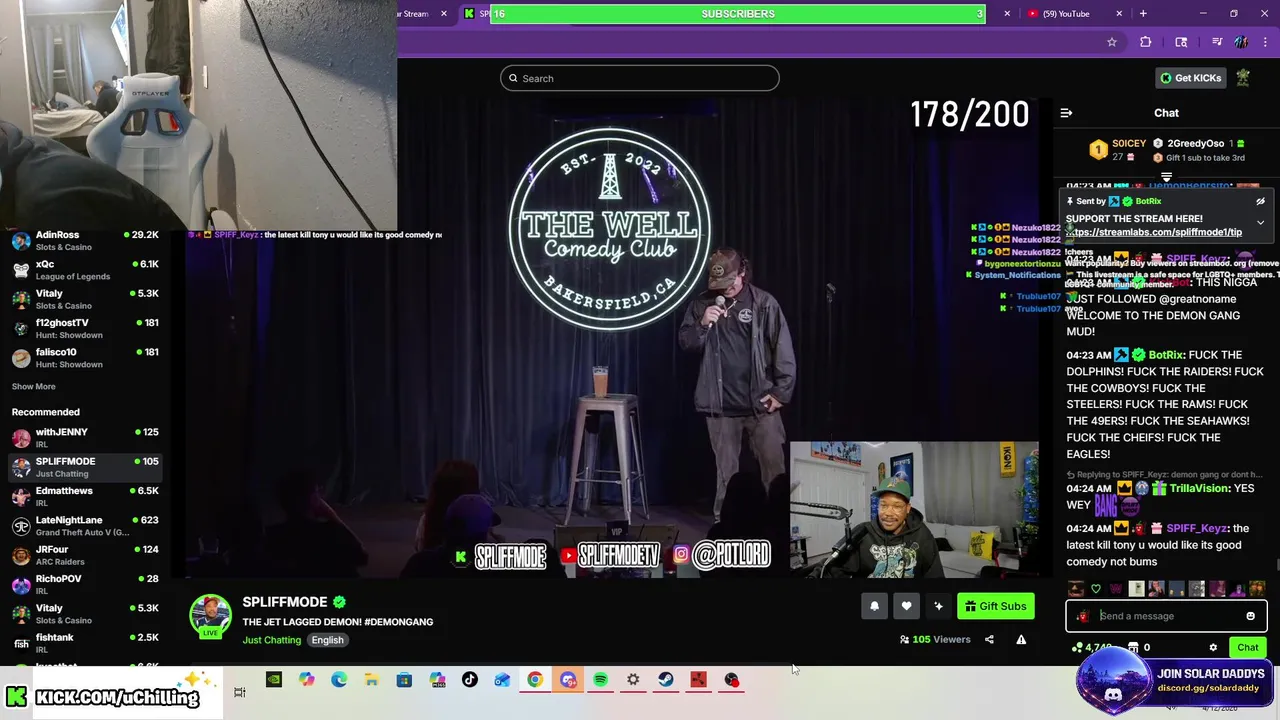Click the SPLIFFMODE channel name
The image size is (1280, 720).
click(285, 602)
